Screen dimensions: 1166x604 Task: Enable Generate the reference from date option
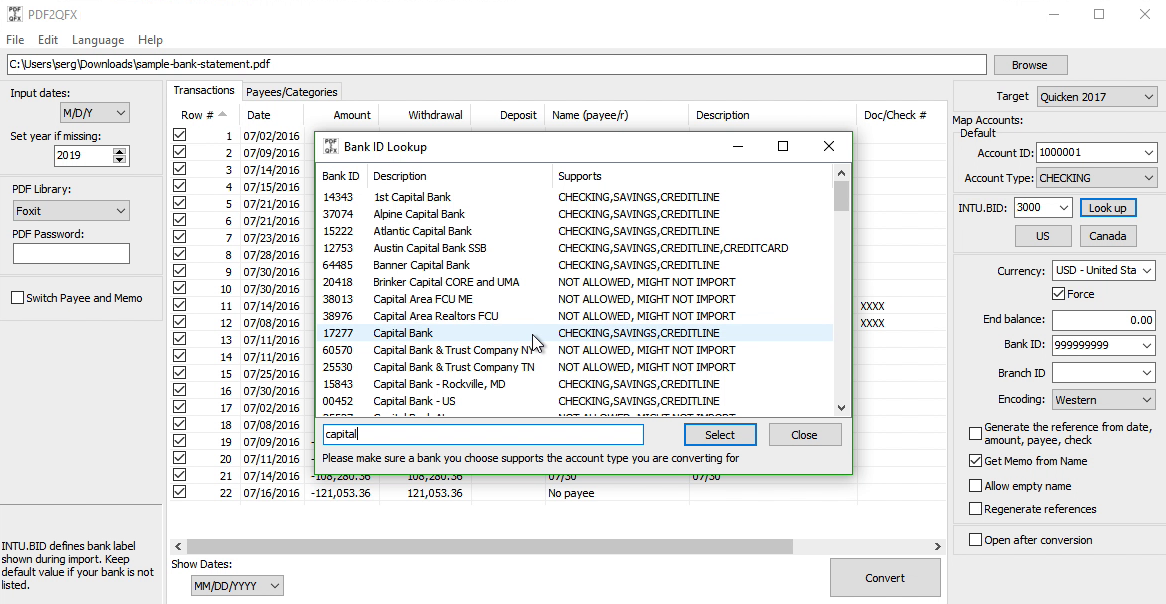coord(976,433)
